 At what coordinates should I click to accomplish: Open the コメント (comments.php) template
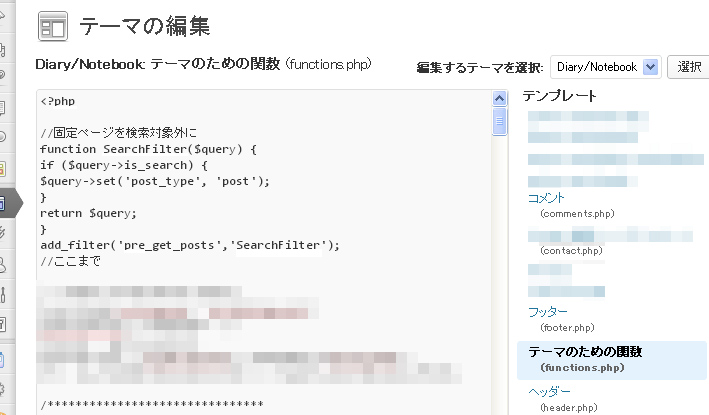[x=546, y=198]
